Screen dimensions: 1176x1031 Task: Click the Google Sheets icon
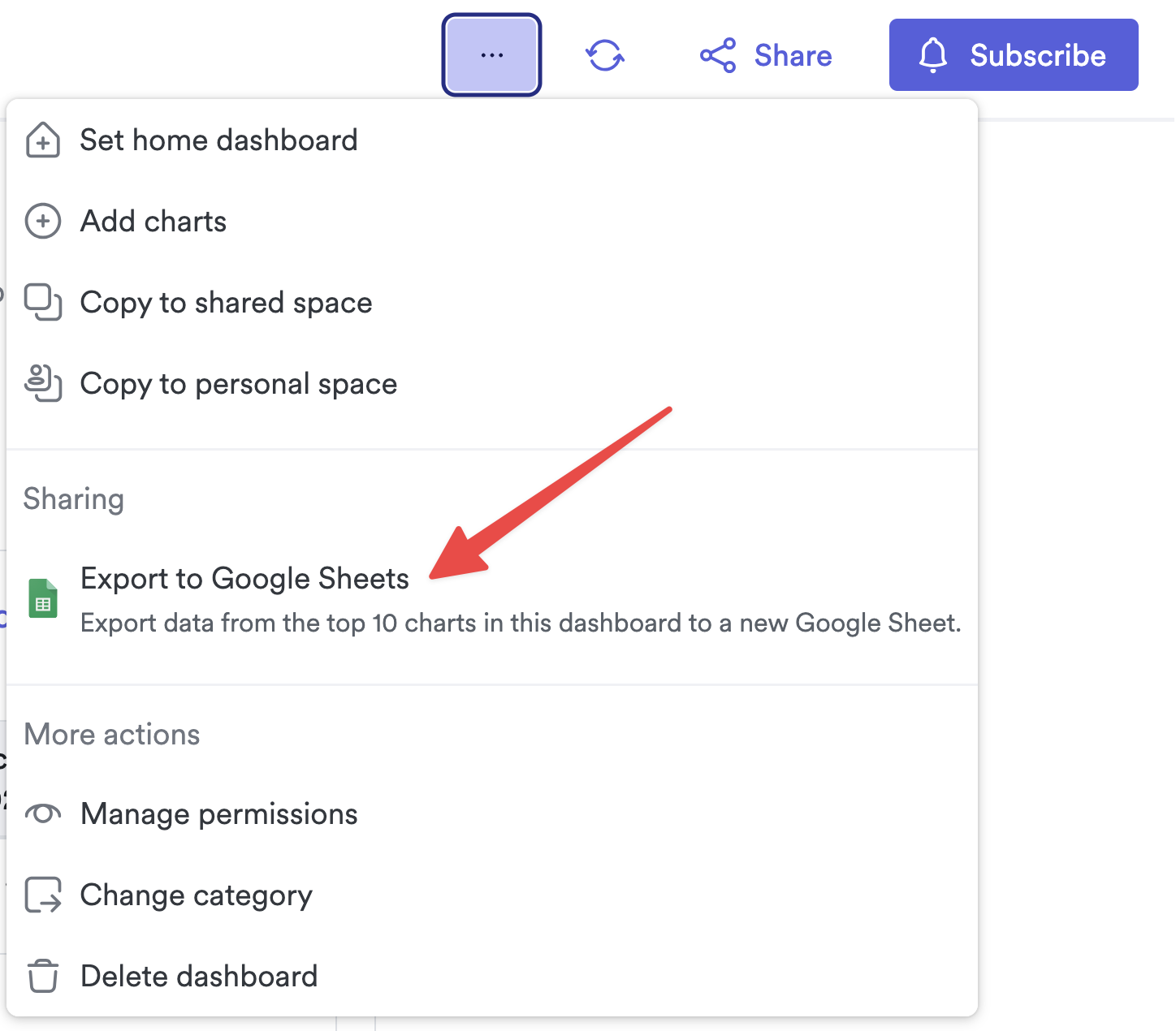click(43, 598)
